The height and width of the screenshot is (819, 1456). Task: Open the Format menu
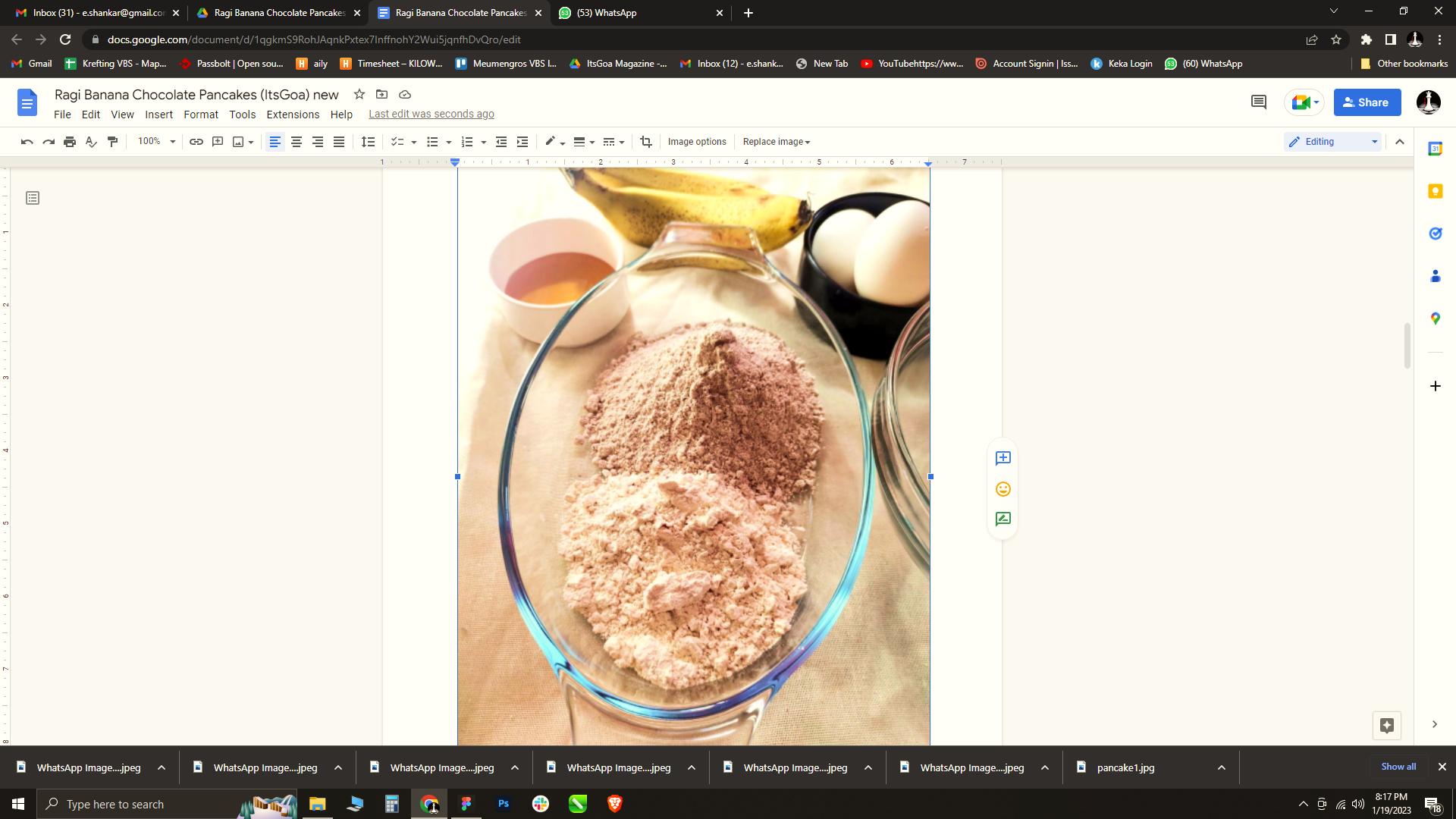200,115
